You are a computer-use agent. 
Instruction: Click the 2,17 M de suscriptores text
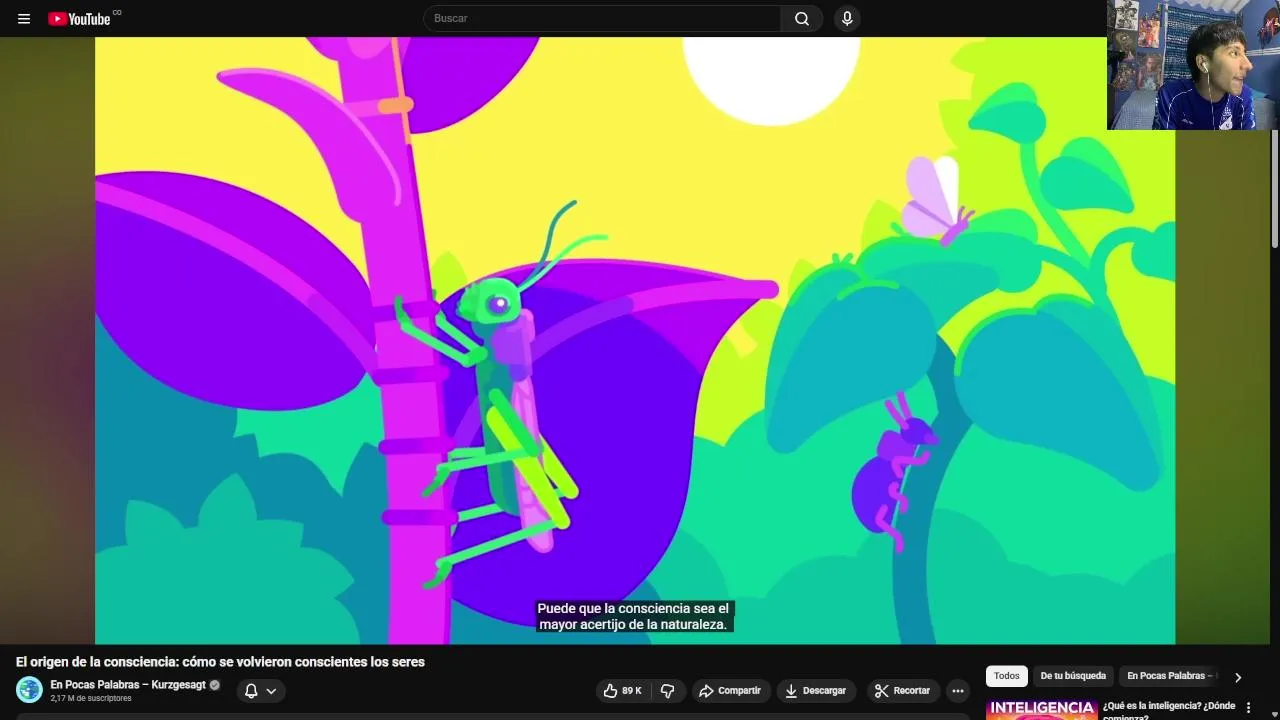91,698
